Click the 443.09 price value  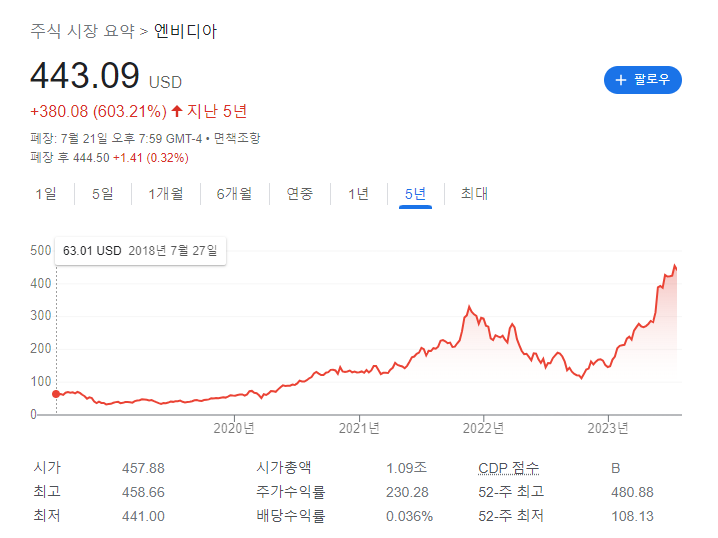(x=85, y=75)
